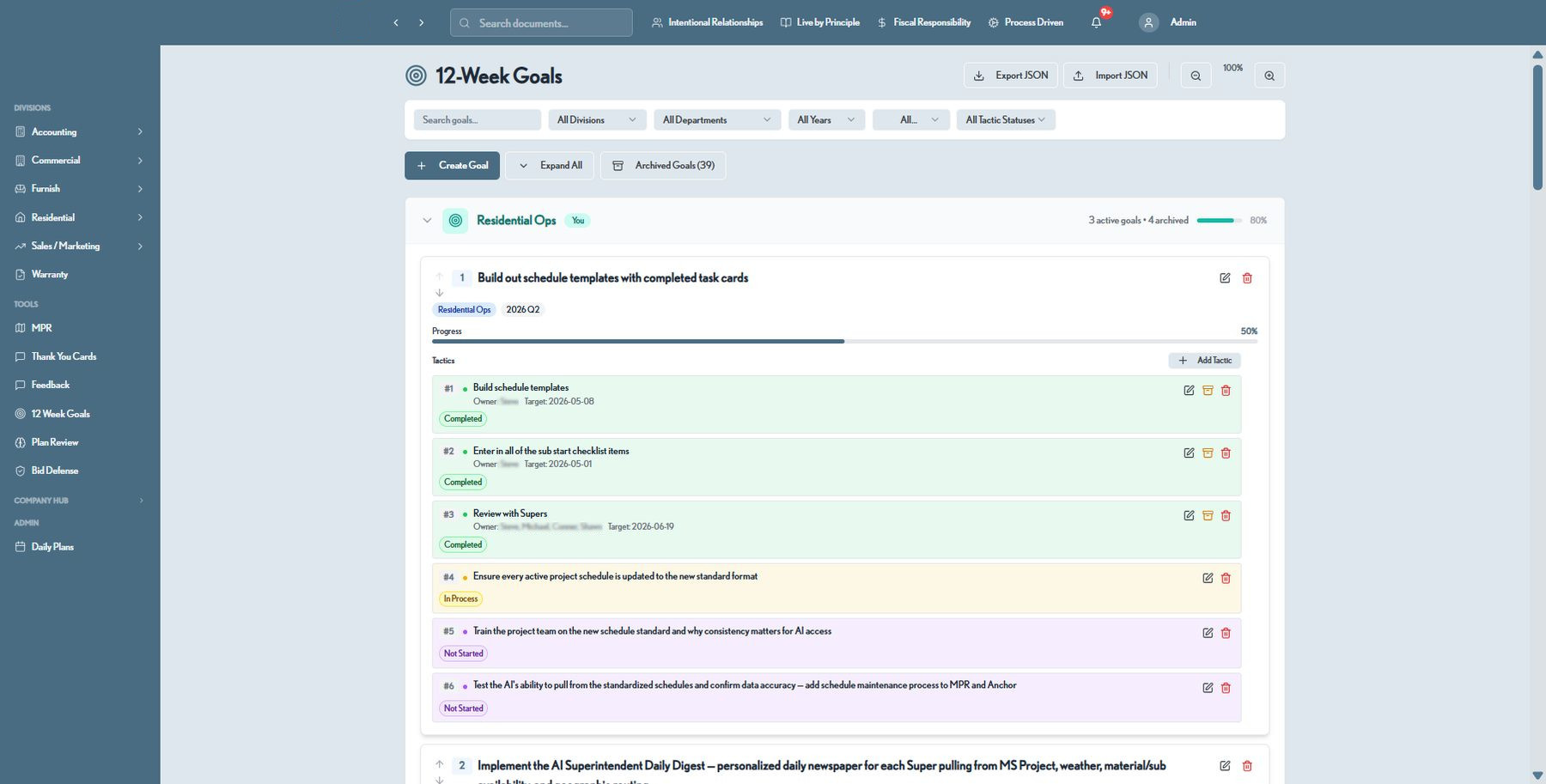
Task: Edit tactic #4 about active project schedules
Action: 1208,579
